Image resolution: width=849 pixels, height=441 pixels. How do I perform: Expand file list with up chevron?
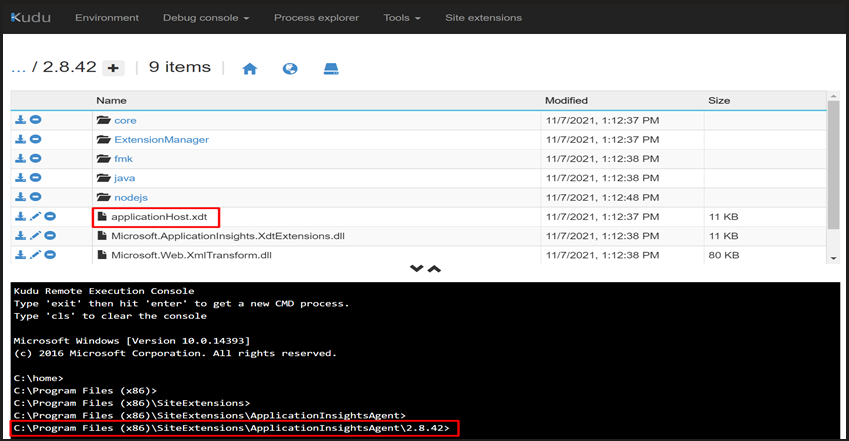(x=434, y=268)
